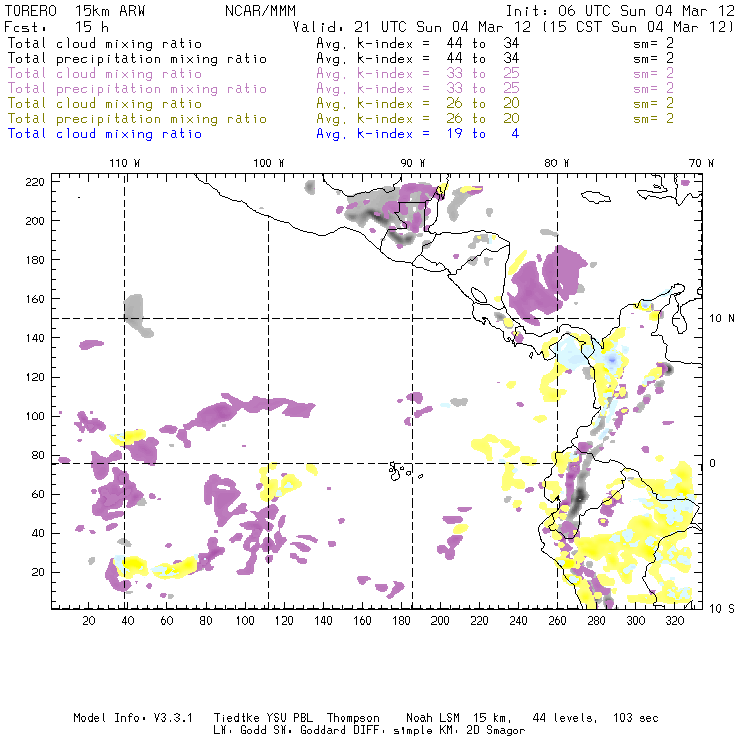Select the '90 W' longitude label
Image resolution: width=740 pixels, height=740 pixels.
coord(412,163)
